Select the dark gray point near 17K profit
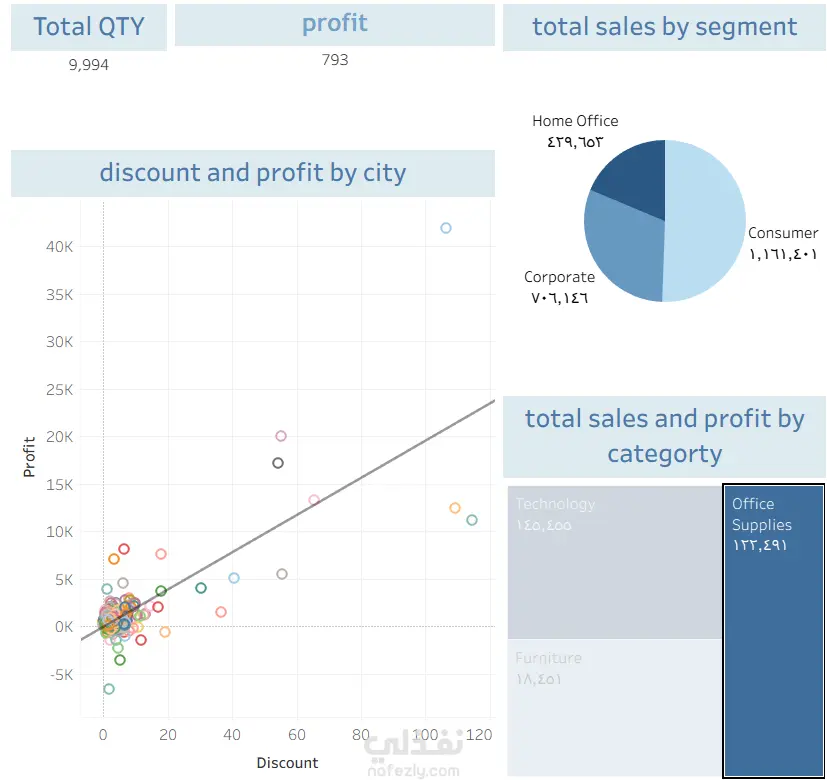This screenshot has width=827, height=780. coord(278,463)
